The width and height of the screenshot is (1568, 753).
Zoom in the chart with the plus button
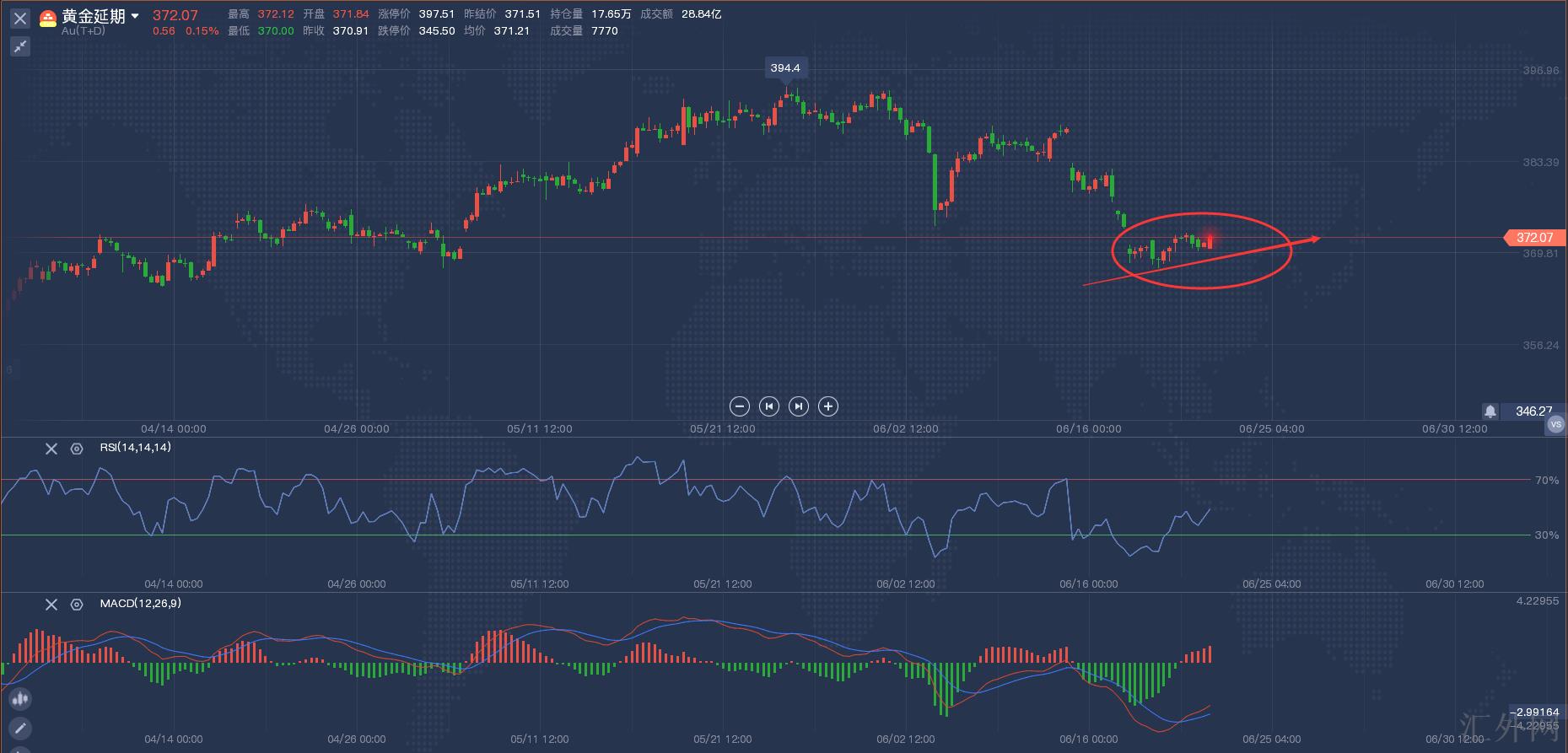[x=828, y=406]
